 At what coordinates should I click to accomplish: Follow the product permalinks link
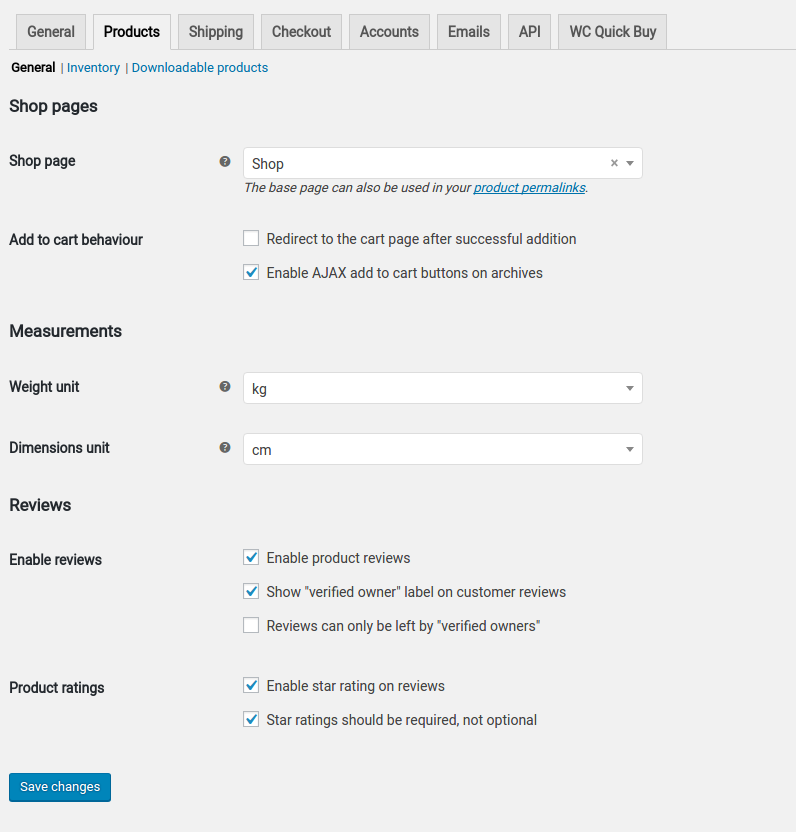[529, 187]
